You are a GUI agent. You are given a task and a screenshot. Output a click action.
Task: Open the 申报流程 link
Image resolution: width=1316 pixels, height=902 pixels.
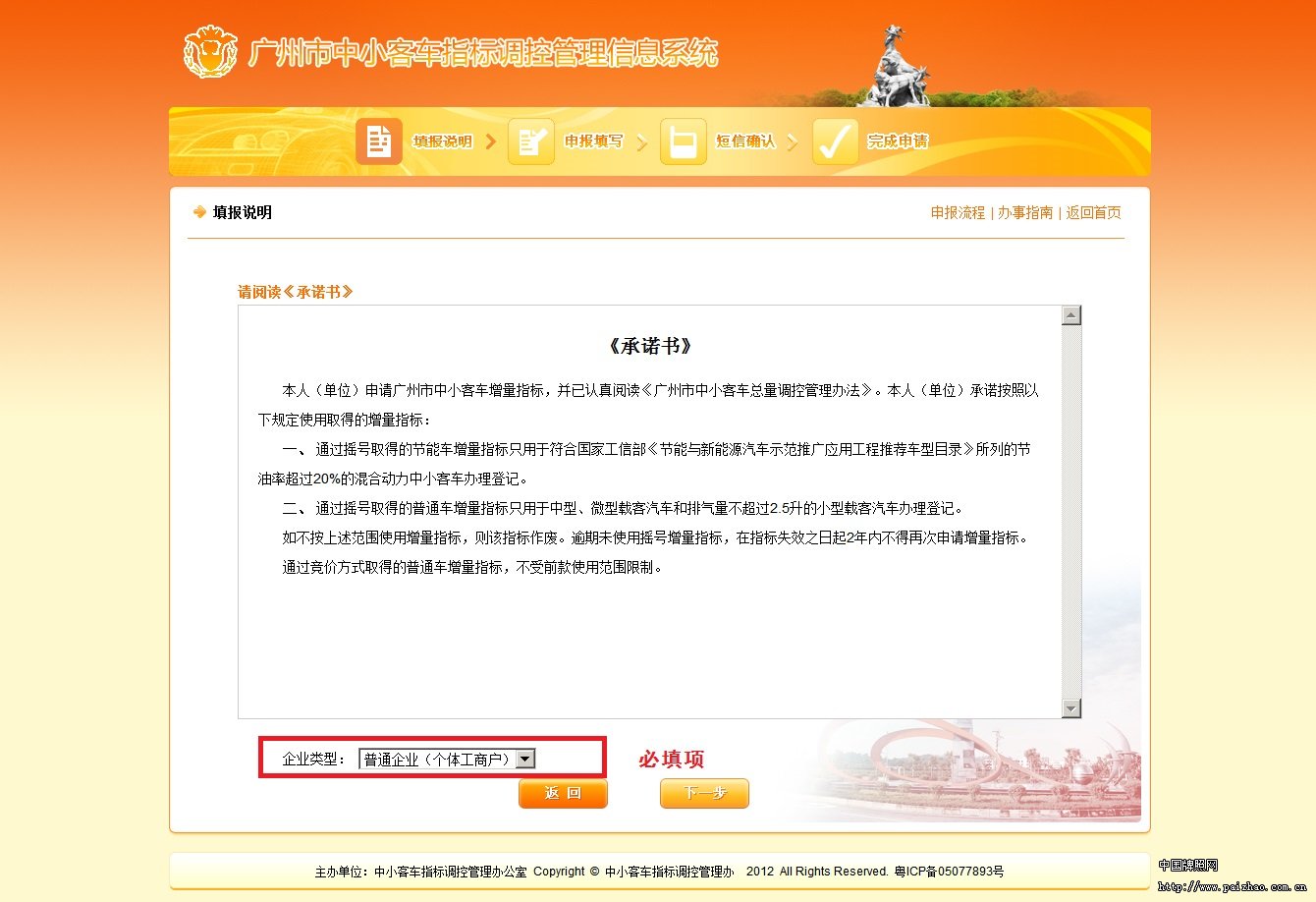[958, 212]
